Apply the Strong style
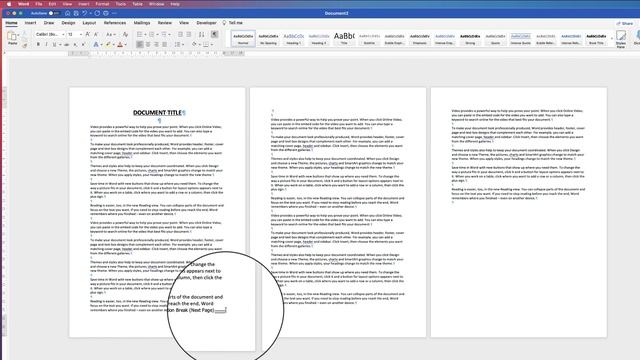 470,38
